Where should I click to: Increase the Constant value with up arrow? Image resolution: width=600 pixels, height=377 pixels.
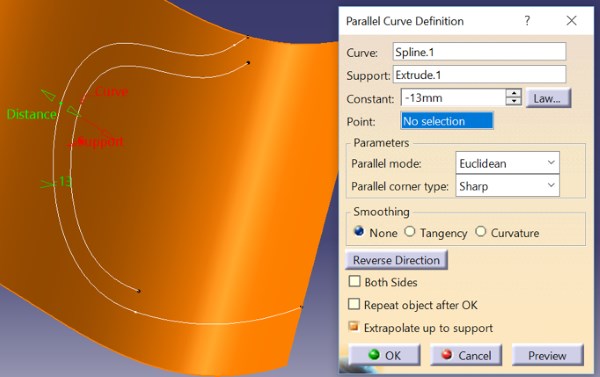tap(514, 93)
